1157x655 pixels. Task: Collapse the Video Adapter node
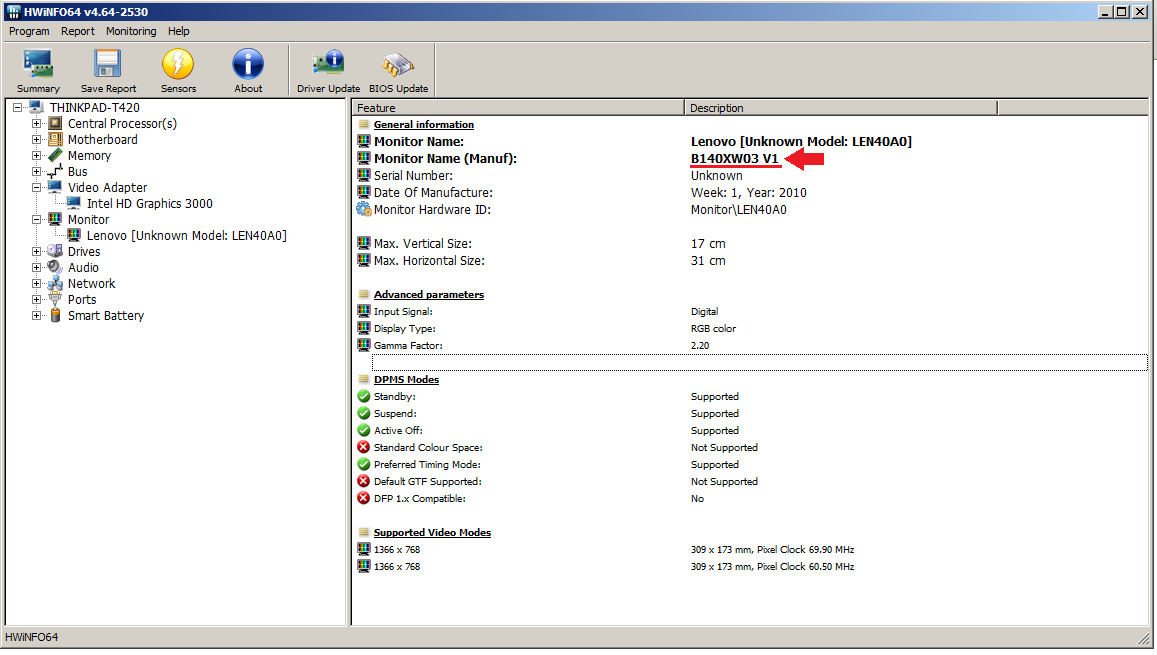36,187
